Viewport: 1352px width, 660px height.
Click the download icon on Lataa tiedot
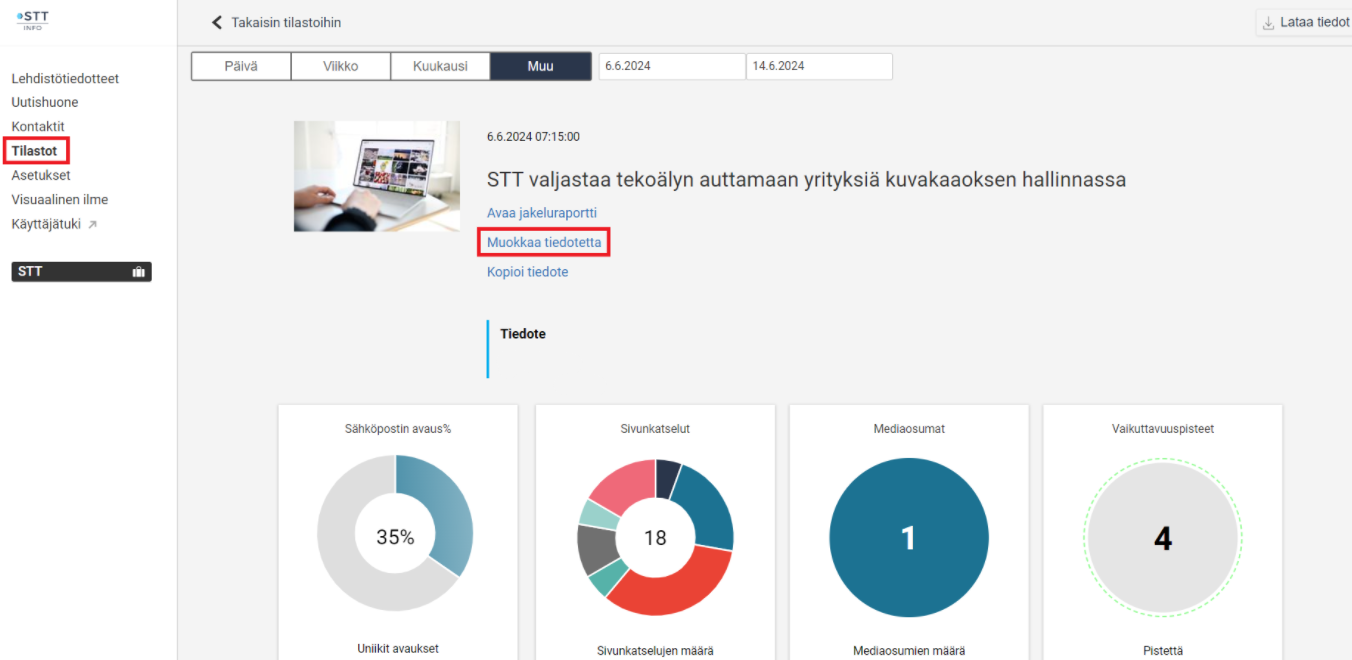[1268, 23]
